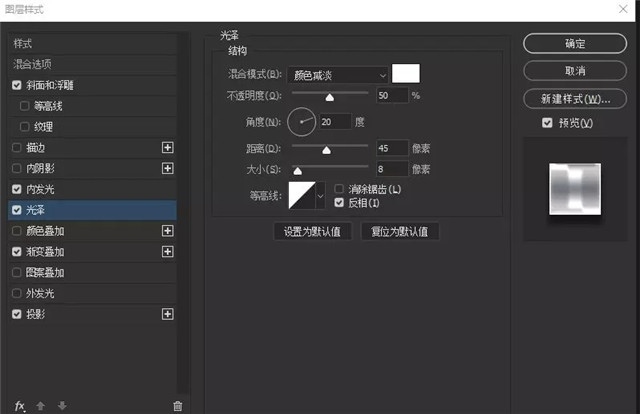Click 新建样式(W)... button

[575, 98]
